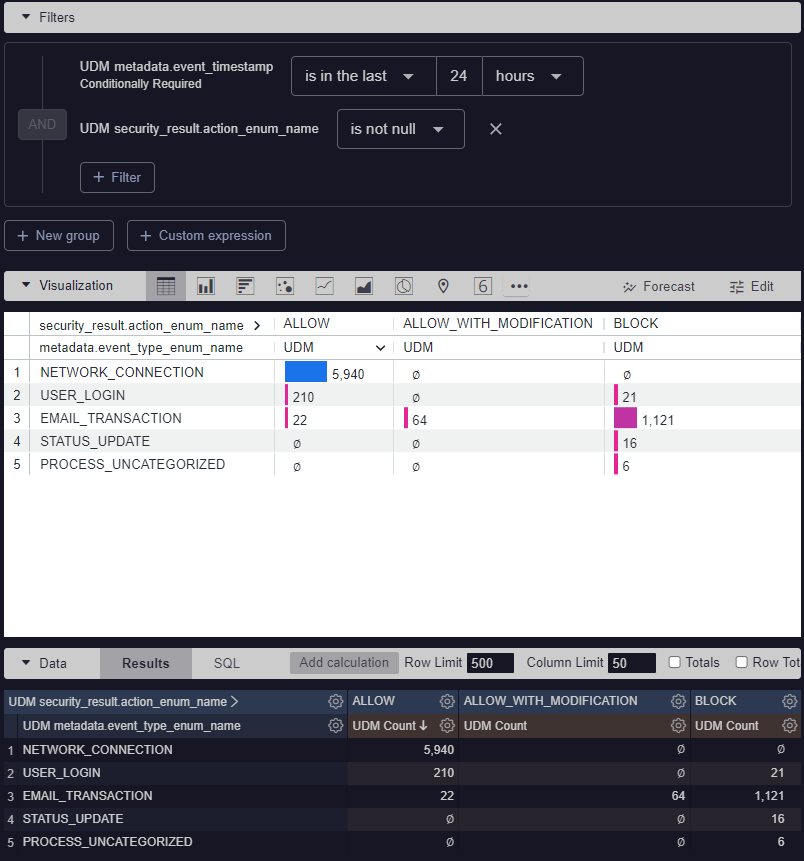
Task: Select the bar chart visualization
Action: coord(245,286)
